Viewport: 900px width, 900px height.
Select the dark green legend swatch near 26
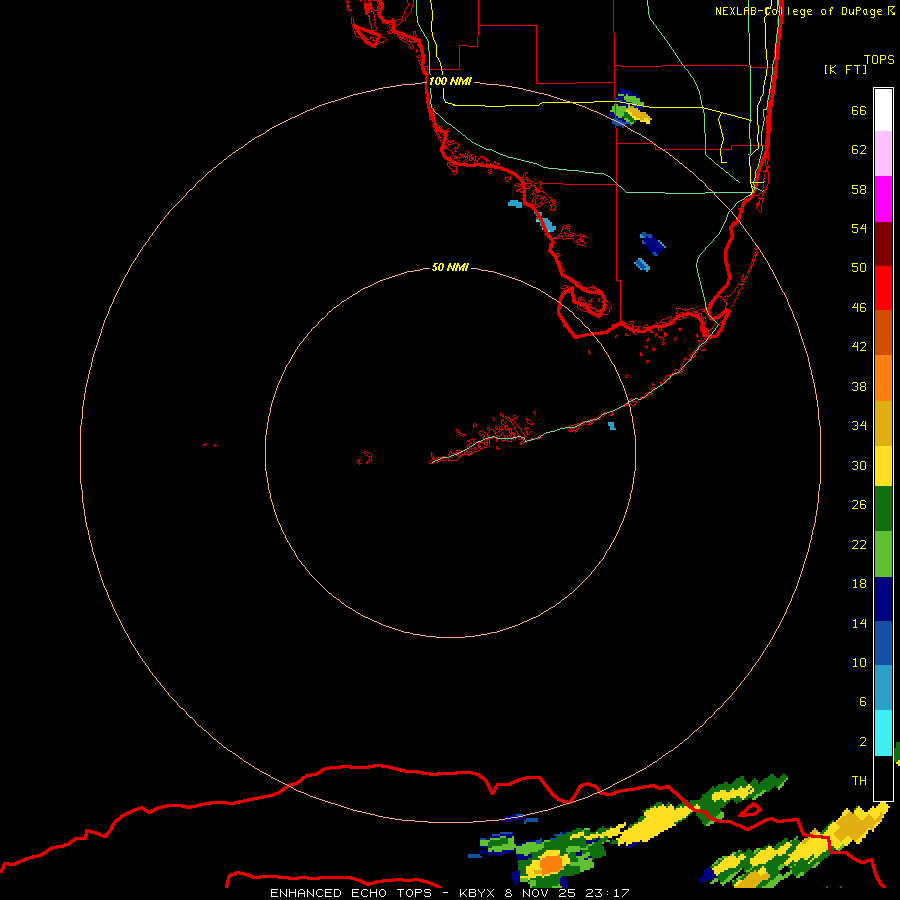click(883, 509)
